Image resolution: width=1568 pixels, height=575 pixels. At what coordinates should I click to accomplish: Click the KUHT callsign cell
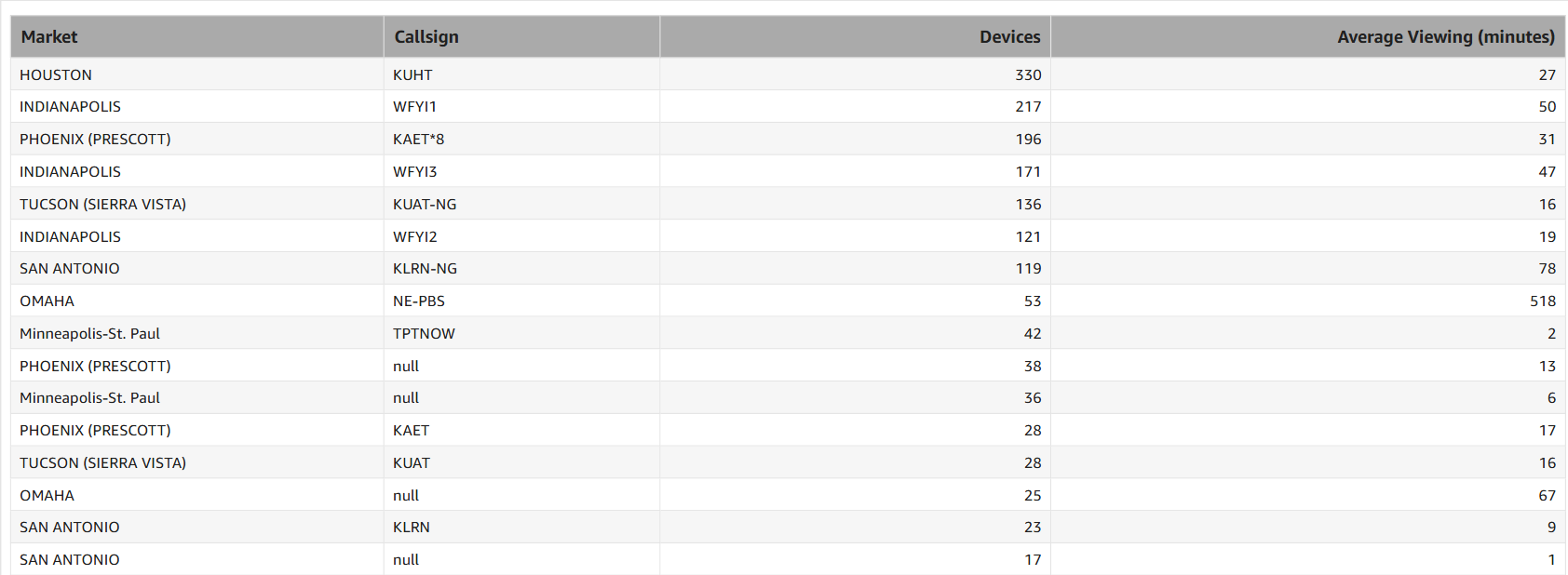tap(412, 74)
